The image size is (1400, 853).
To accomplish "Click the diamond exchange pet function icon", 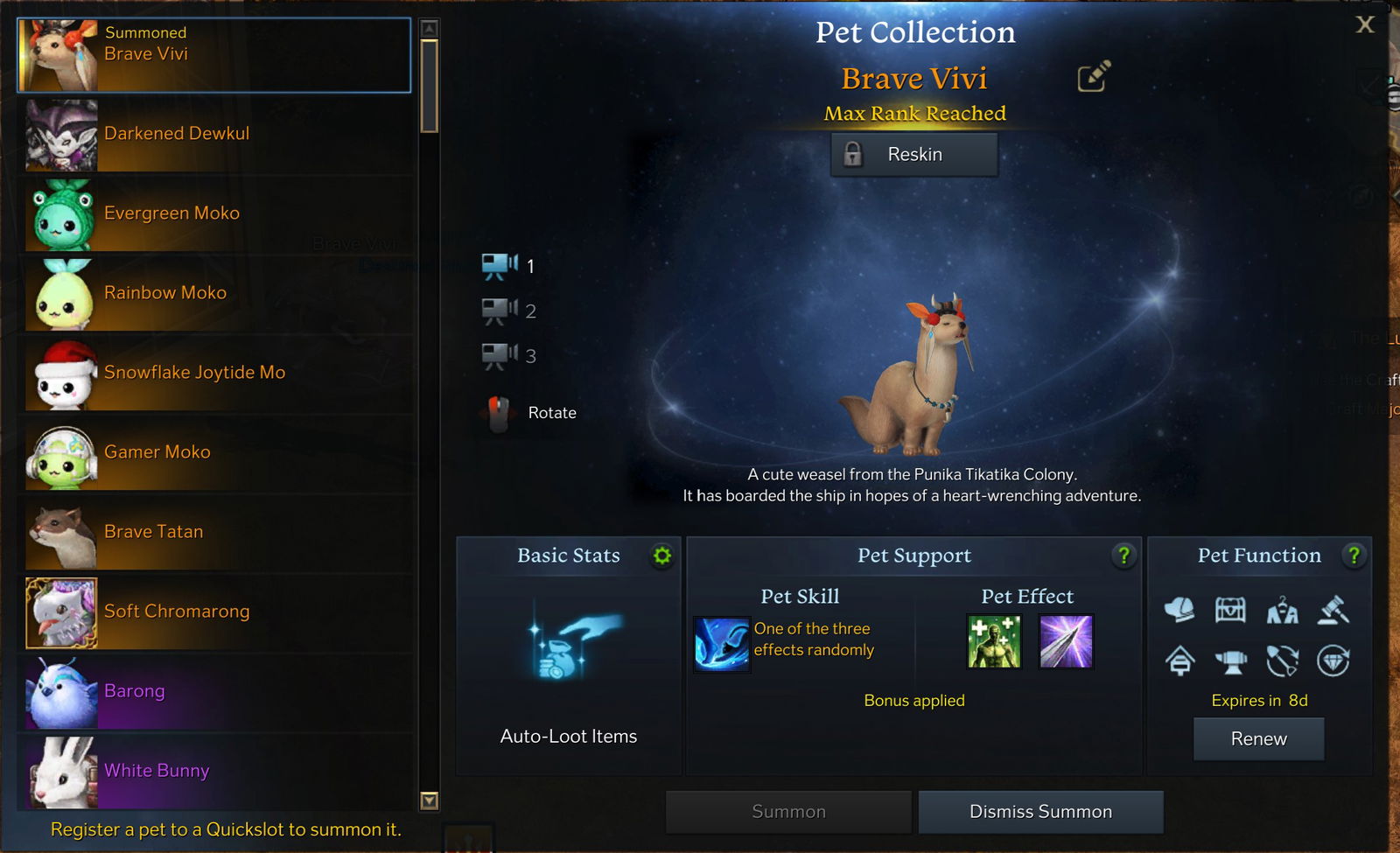I will 1333,661.
